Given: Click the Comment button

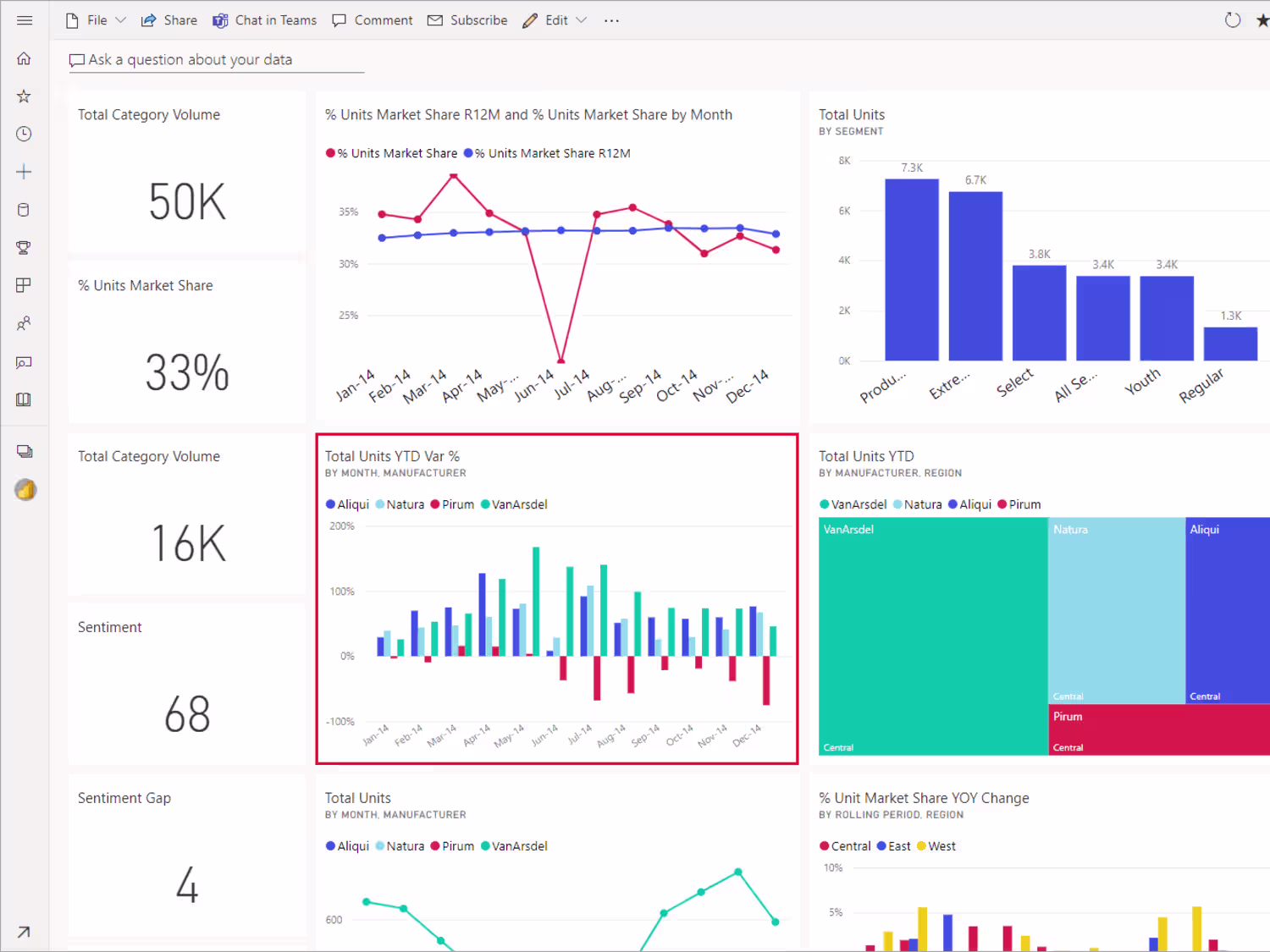Looking at the screenshot, I should click(x=373, y=20).
